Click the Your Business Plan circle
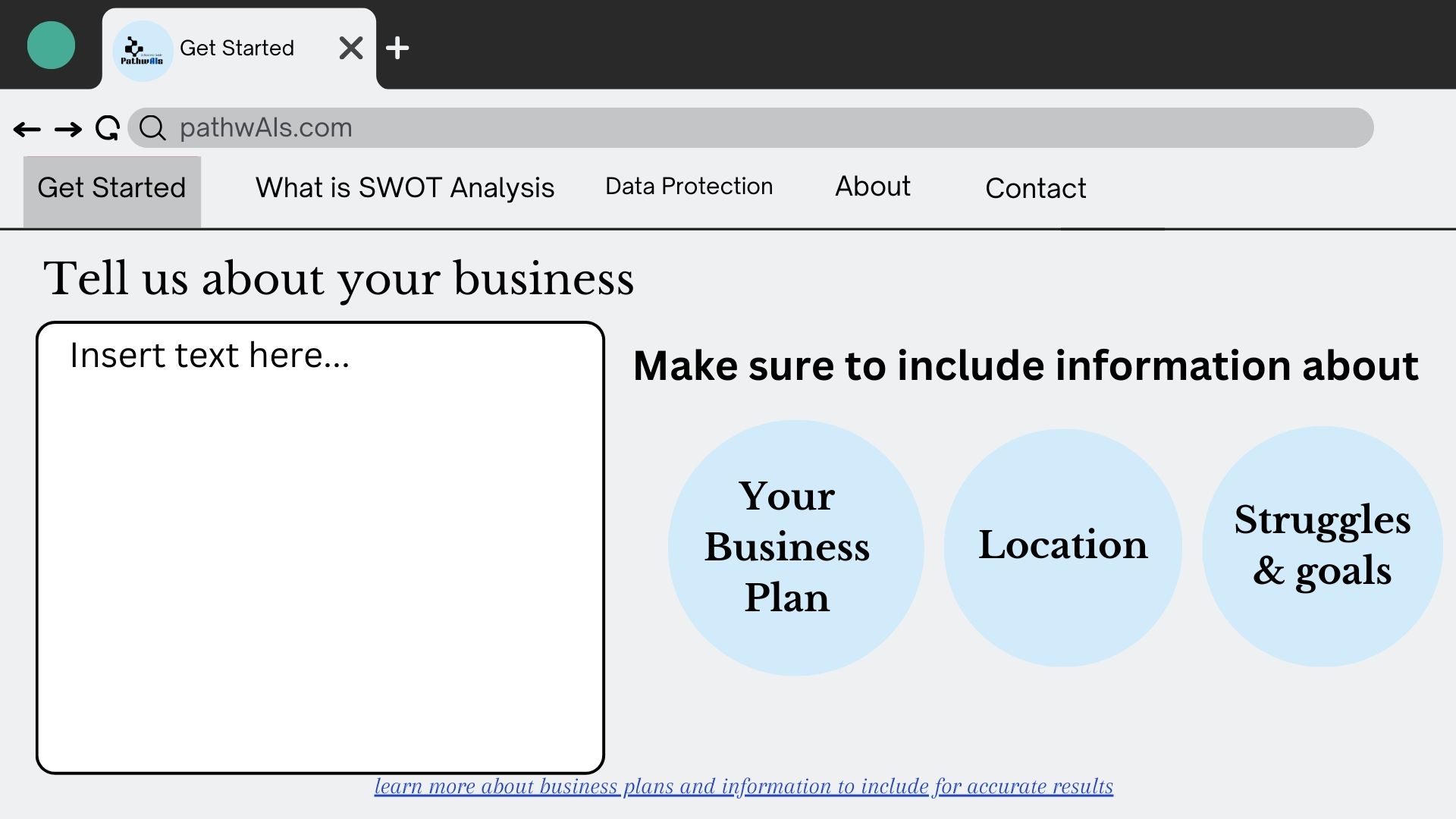 795,548
